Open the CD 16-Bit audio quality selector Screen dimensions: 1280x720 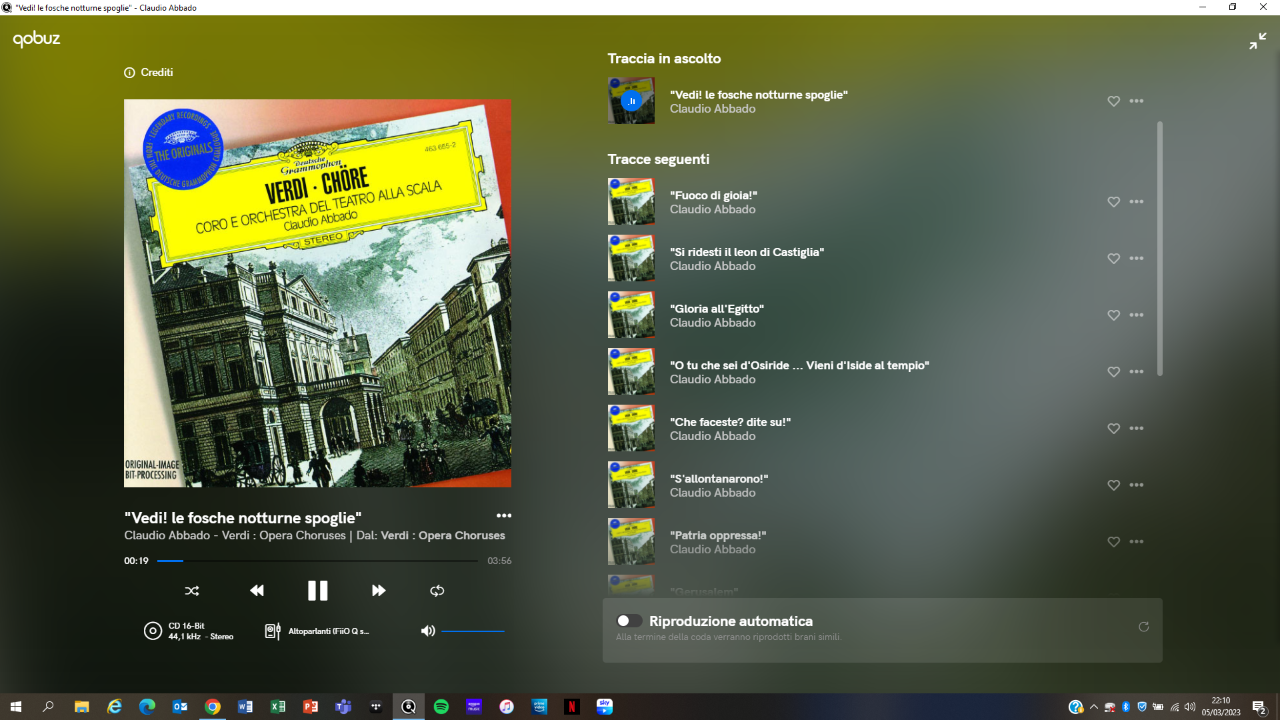pyautogui.click(x=189, y=631)
